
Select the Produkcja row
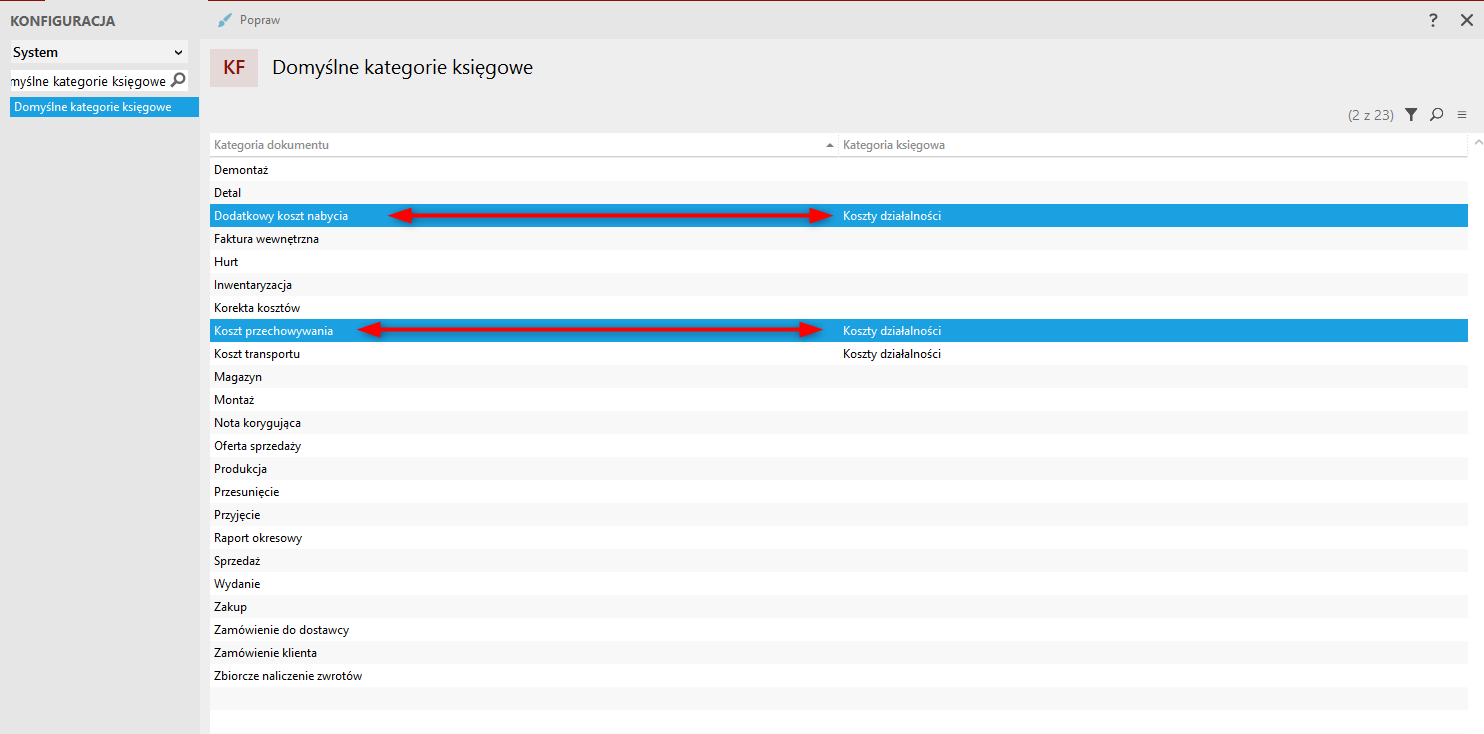coord(839,469)
